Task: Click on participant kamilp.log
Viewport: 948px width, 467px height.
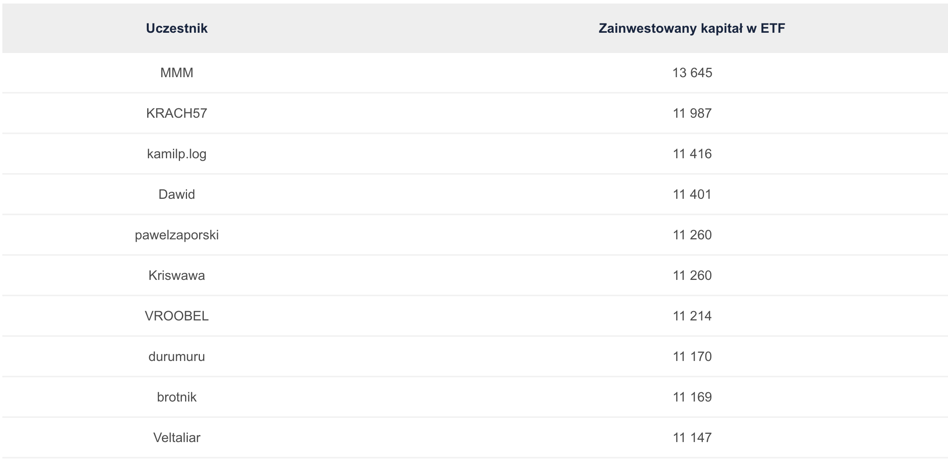Action: pyautogui.click(x=176, y=154)
